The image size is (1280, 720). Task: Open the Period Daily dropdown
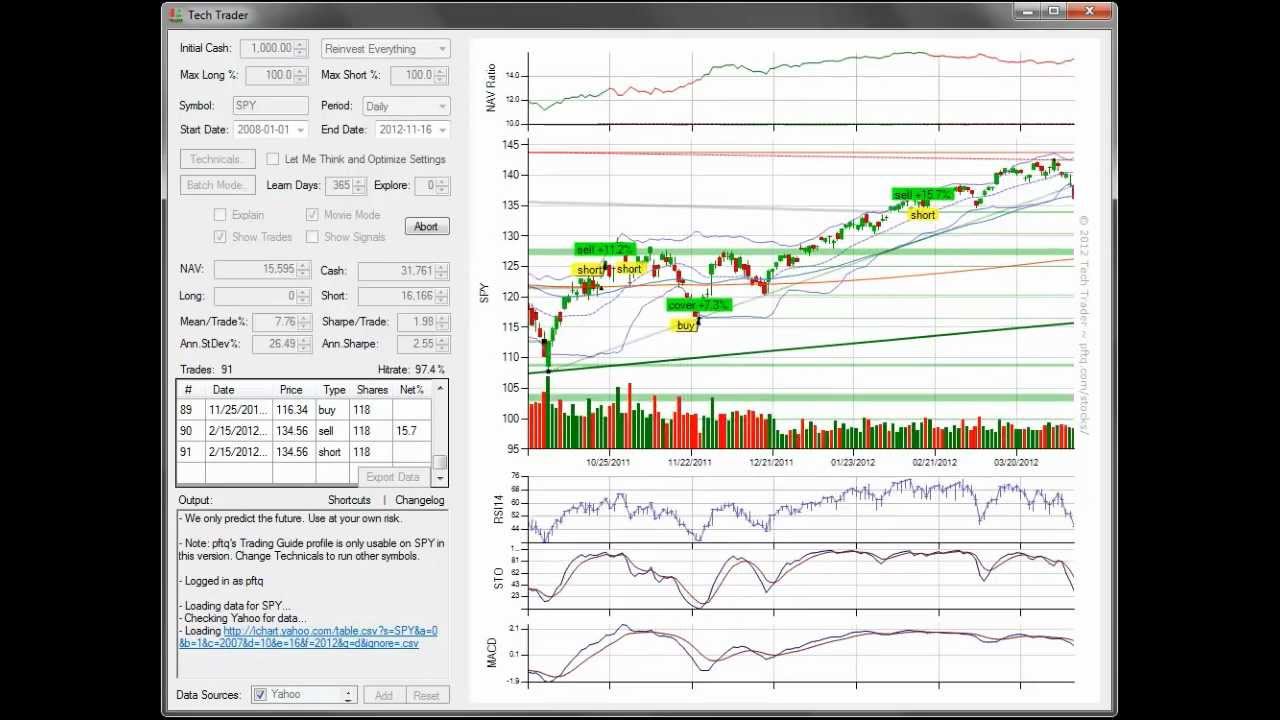(407, 106)
